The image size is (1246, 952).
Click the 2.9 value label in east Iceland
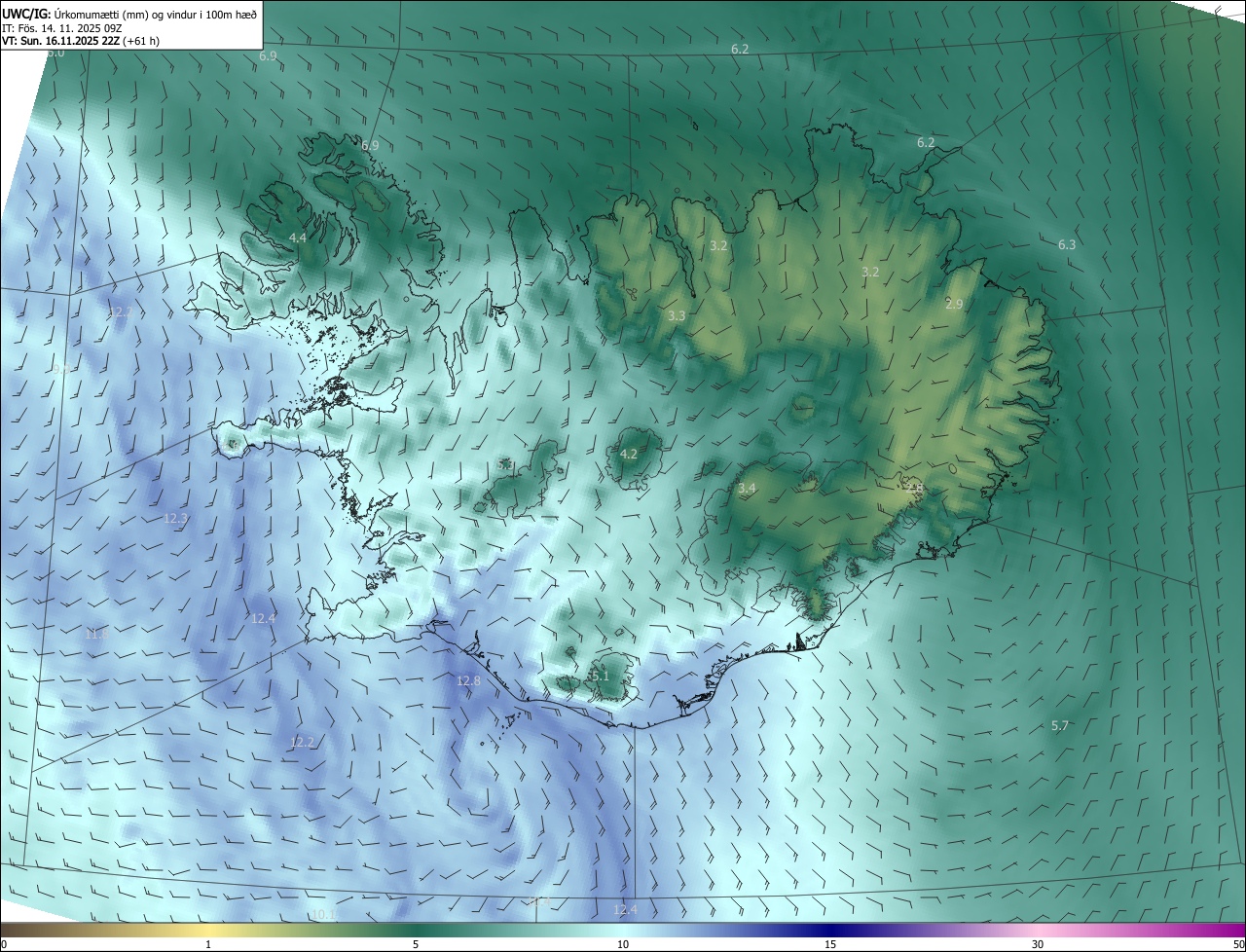(x=954, y=304)
